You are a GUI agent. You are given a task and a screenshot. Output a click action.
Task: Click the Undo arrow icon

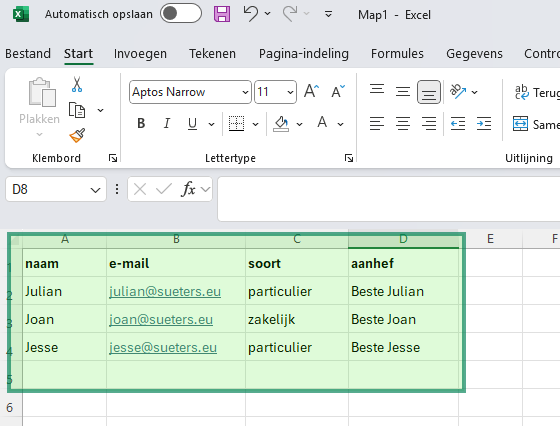click(x=251, y=14)
